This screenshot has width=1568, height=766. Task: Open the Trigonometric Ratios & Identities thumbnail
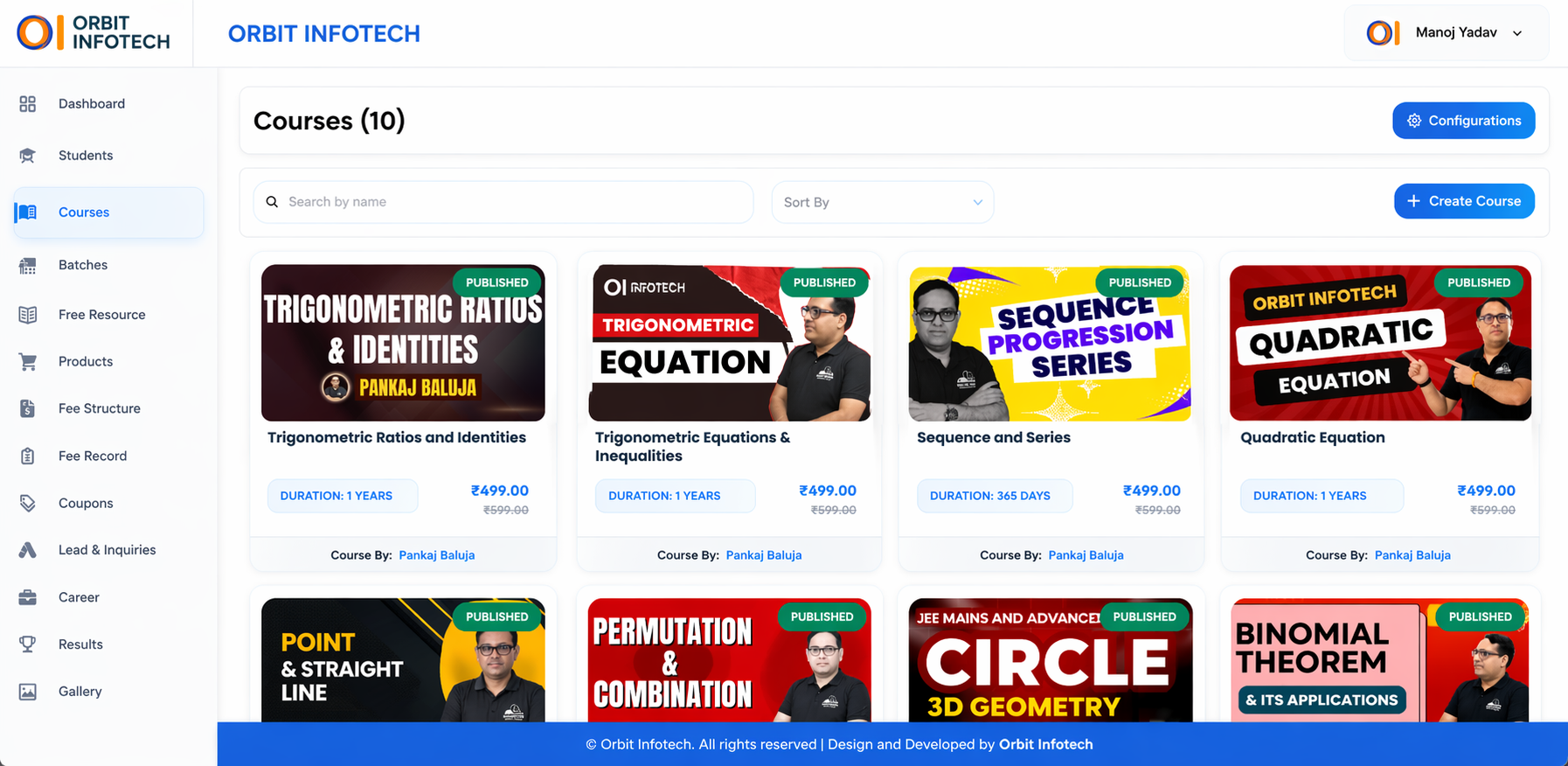point(403,344)
